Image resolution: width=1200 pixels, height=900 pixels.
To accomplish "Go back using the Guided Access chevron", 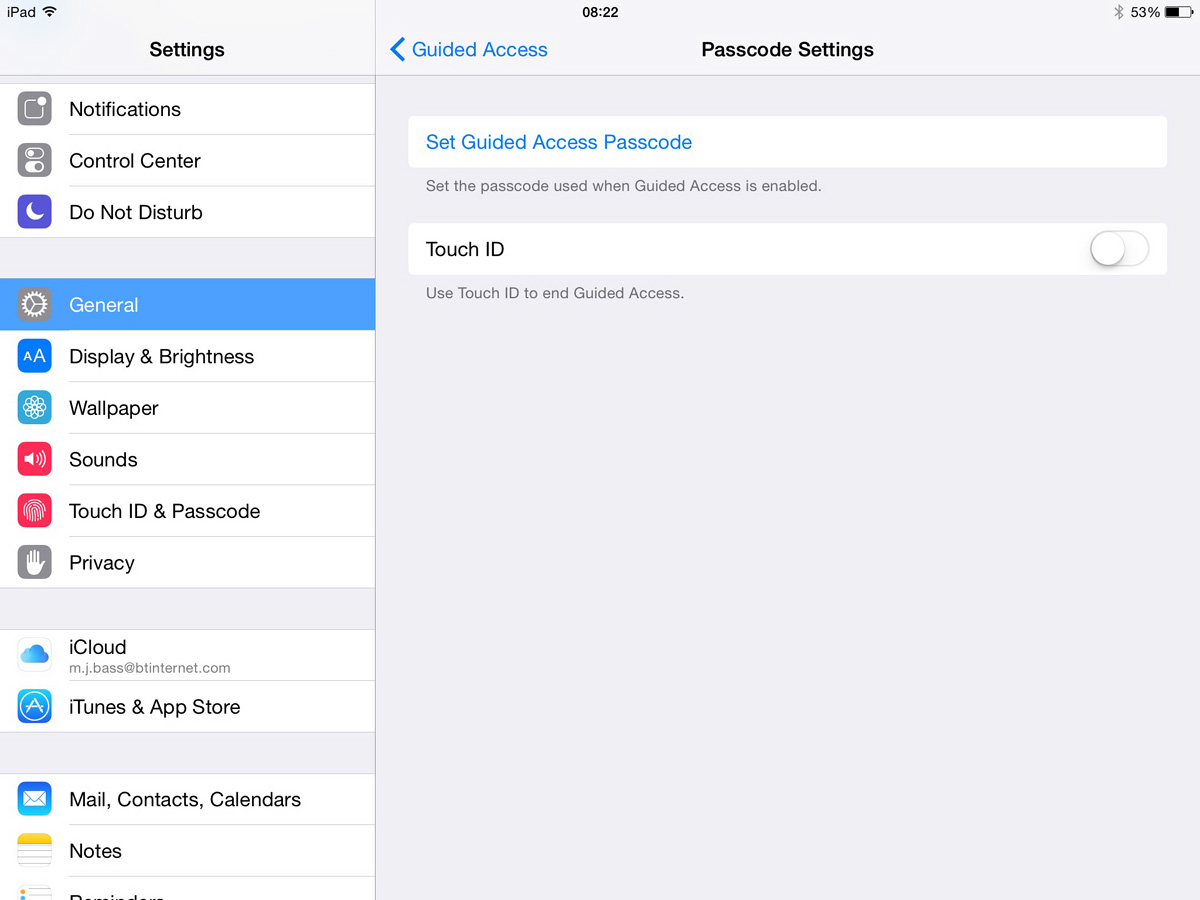I will [397, 49].
